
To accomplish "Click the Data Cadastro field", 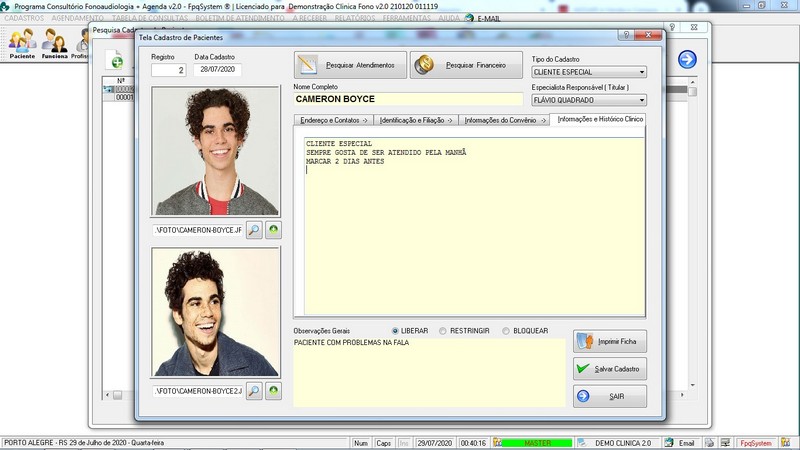I will click(x=217, y=69).
